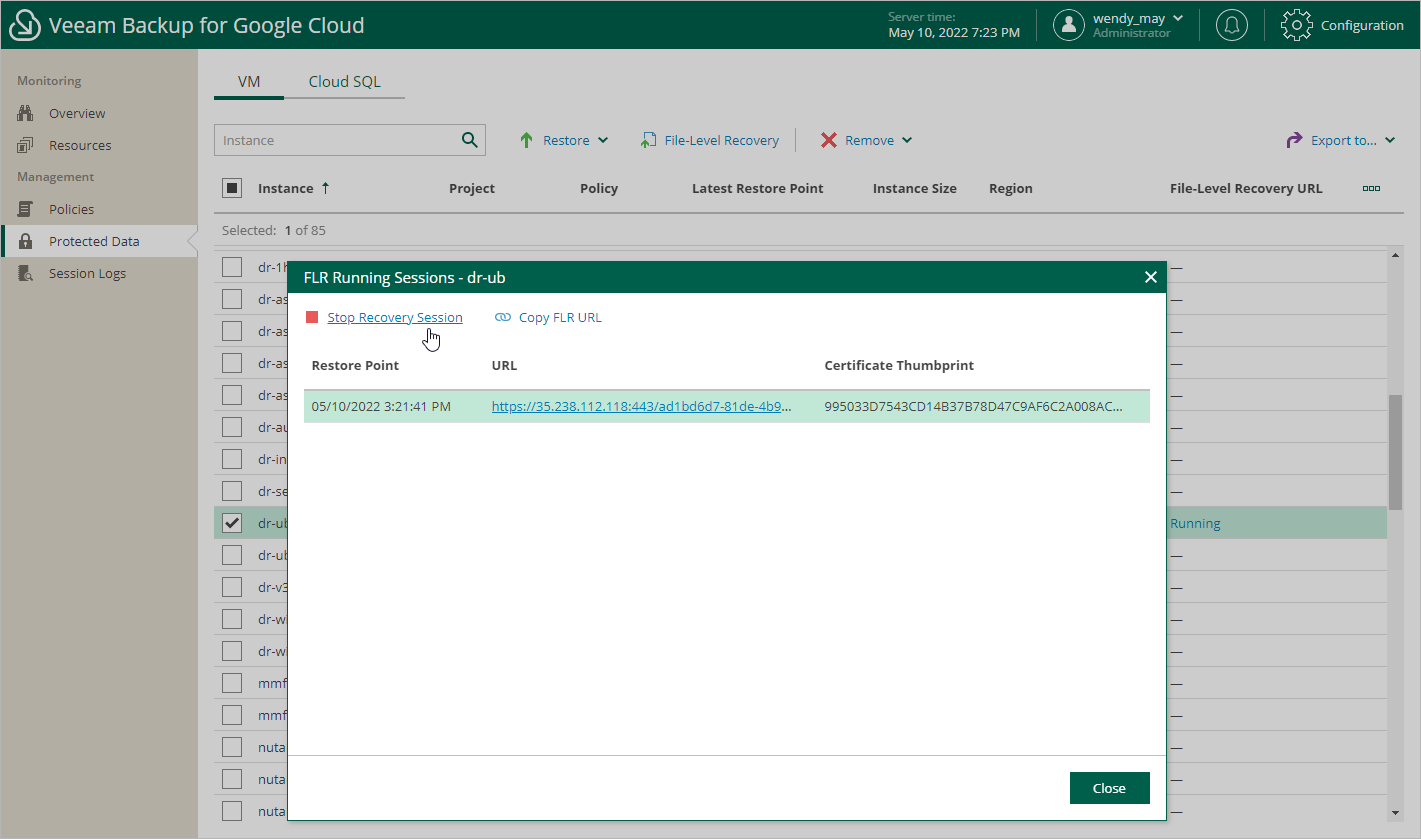Click the Instance Size column header
The image size is (1421, 839).
915,188
